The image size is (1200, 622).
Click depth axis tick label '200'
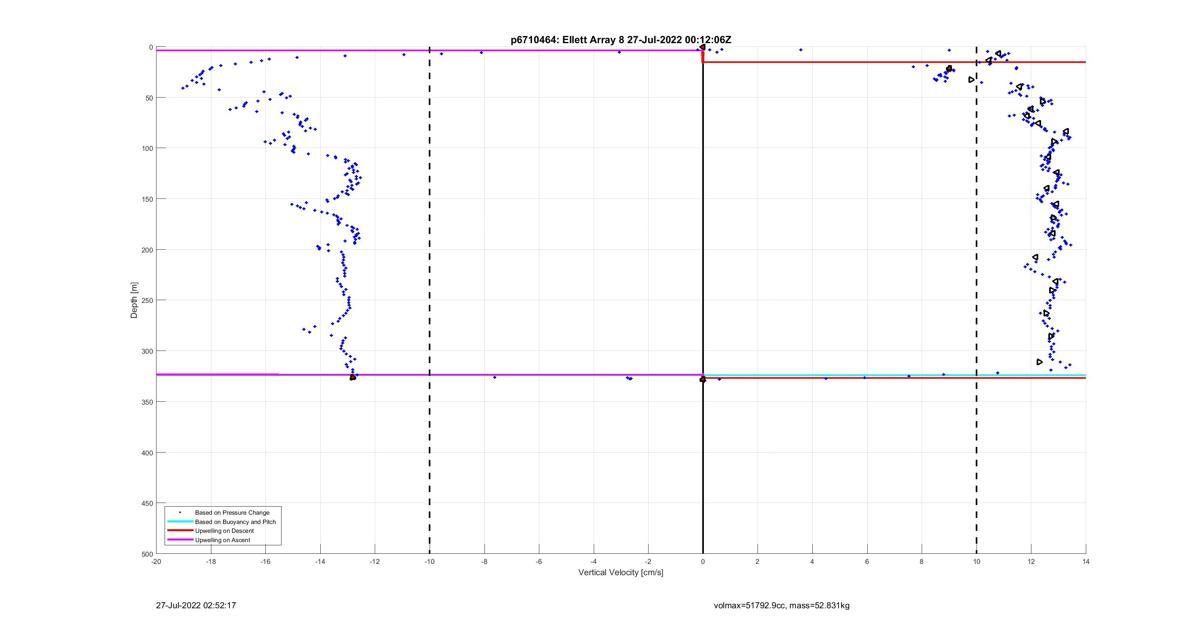click(x=147, y=250)
